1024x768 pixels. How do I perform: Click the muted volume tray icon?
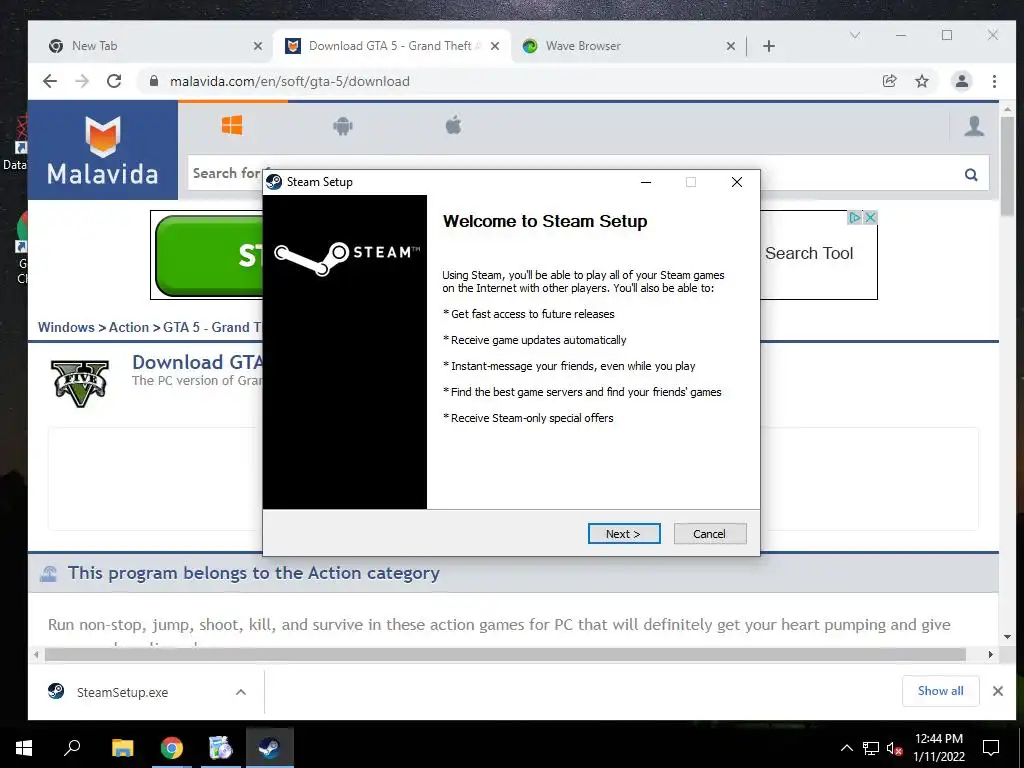coord(894,748)
